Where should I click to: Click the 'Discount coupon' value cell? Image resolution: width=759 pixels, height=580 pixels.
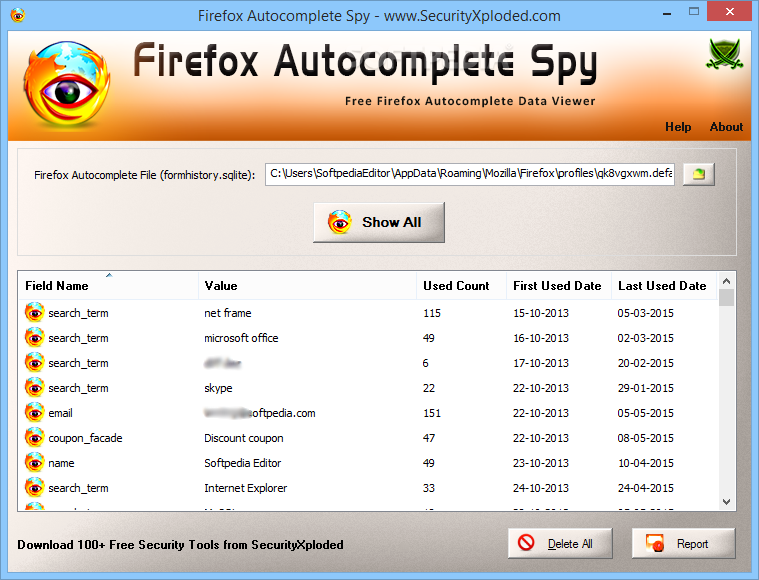pos(243,438)
